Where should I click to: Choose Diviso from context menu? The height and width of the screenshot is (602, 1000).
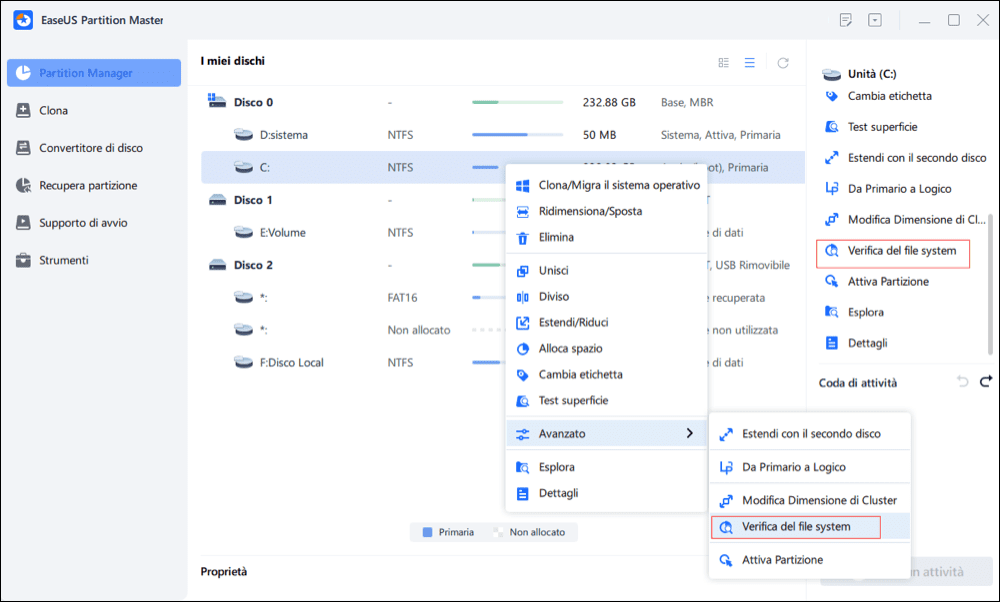click(x=607, y=297)
